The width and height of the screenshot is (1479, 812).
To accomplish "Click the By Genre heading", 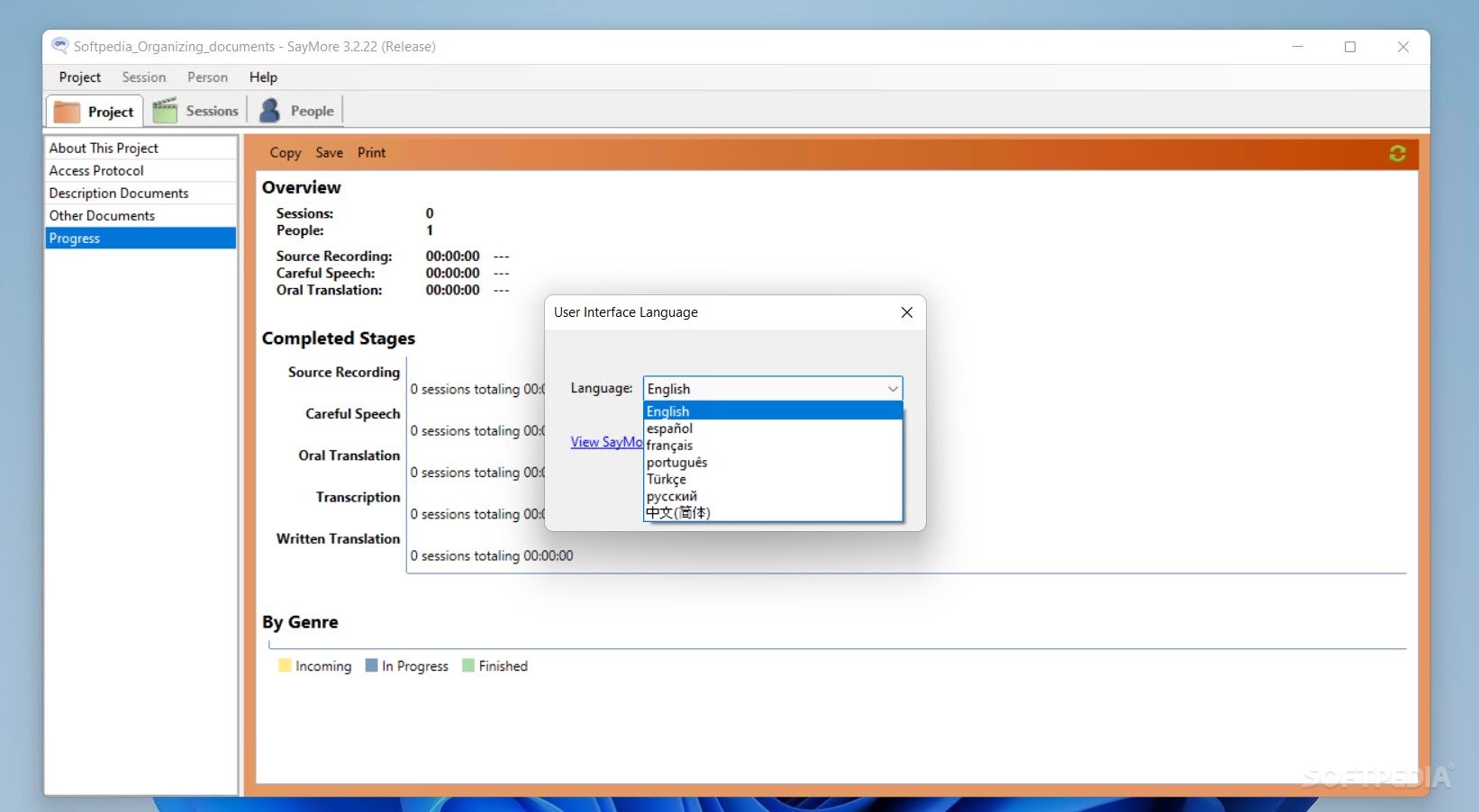I will (300, 622).
